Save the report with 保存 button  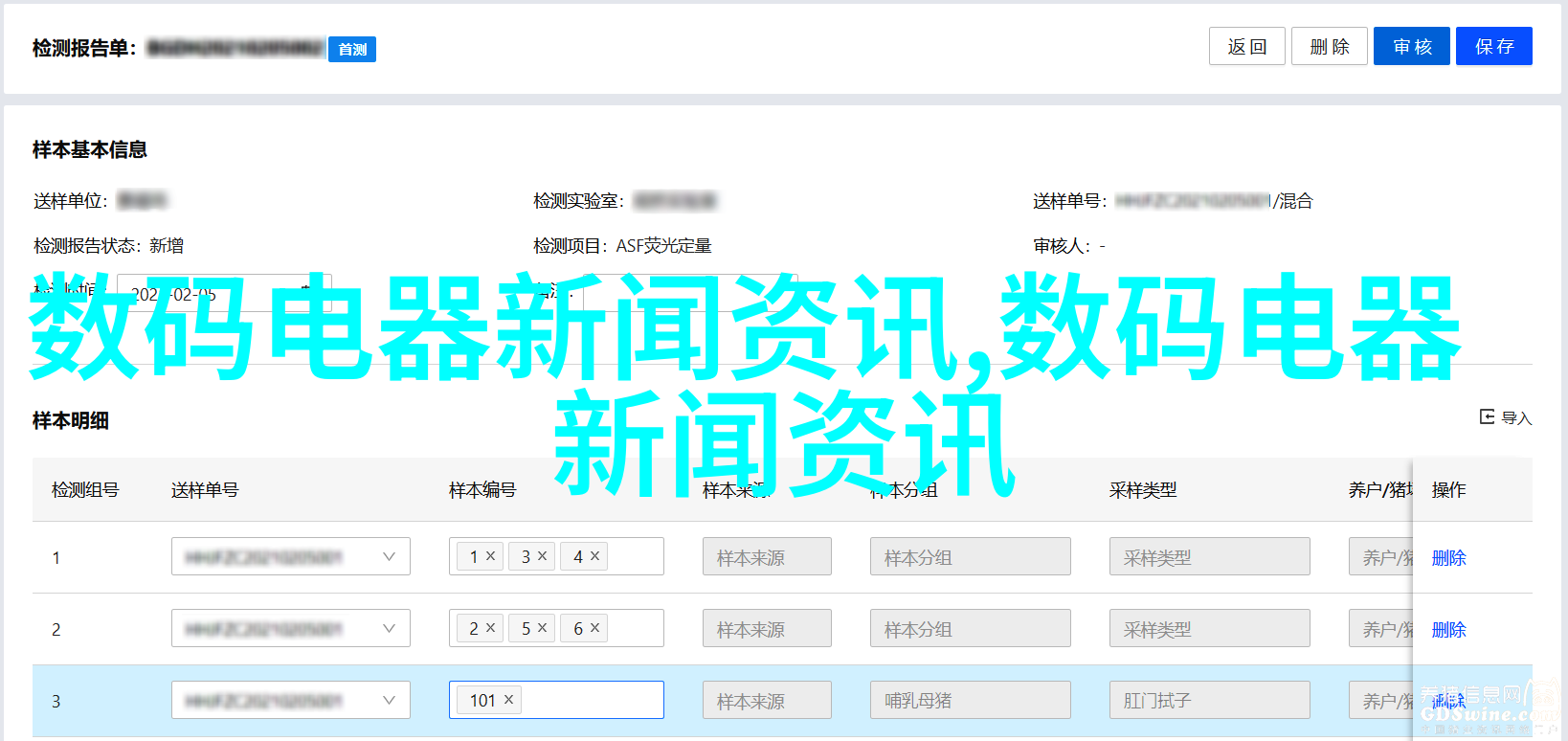click(x=1494, y=46)
